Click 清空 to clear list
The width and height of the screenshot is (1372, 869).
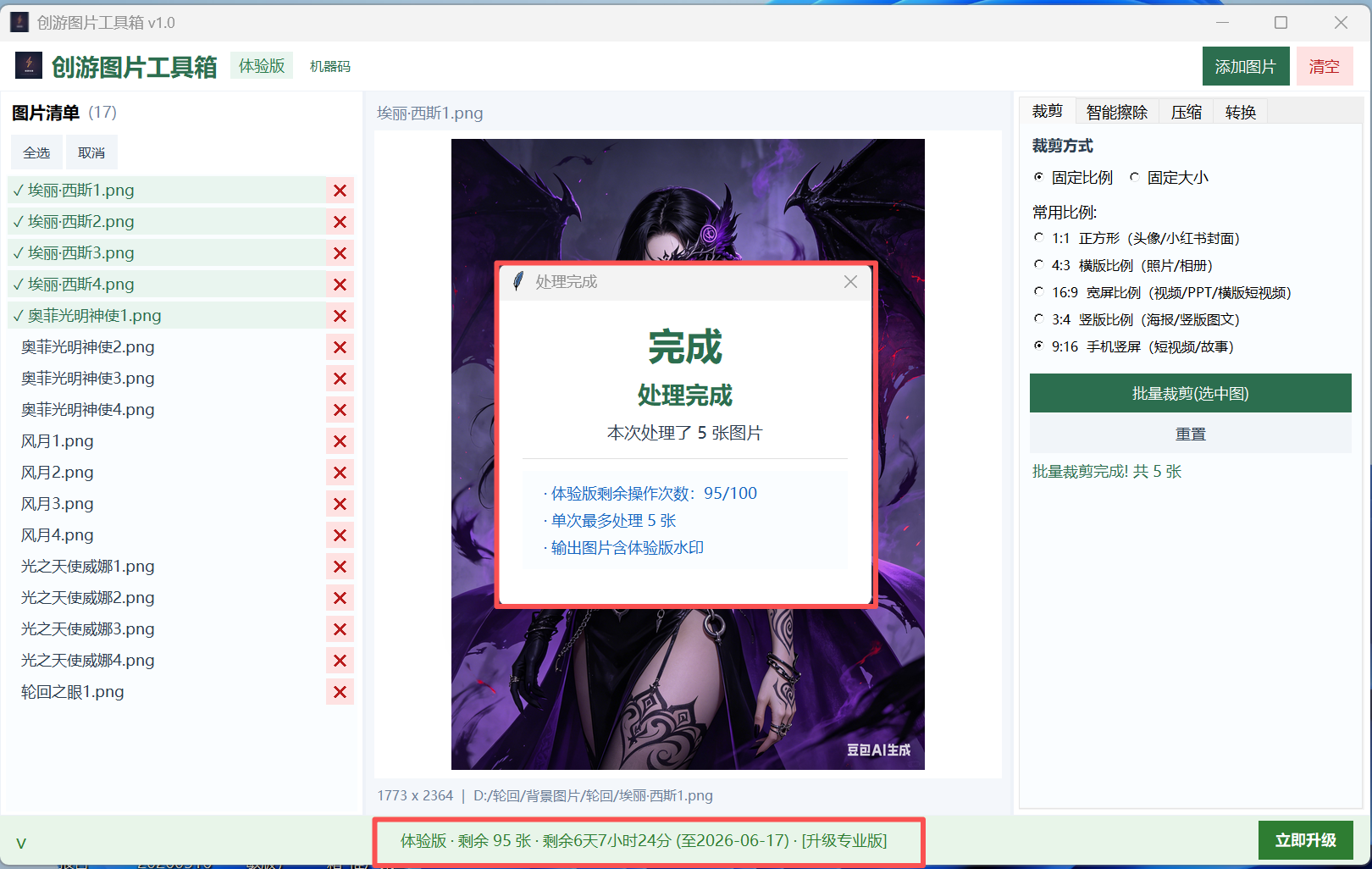click(1325, 66)
